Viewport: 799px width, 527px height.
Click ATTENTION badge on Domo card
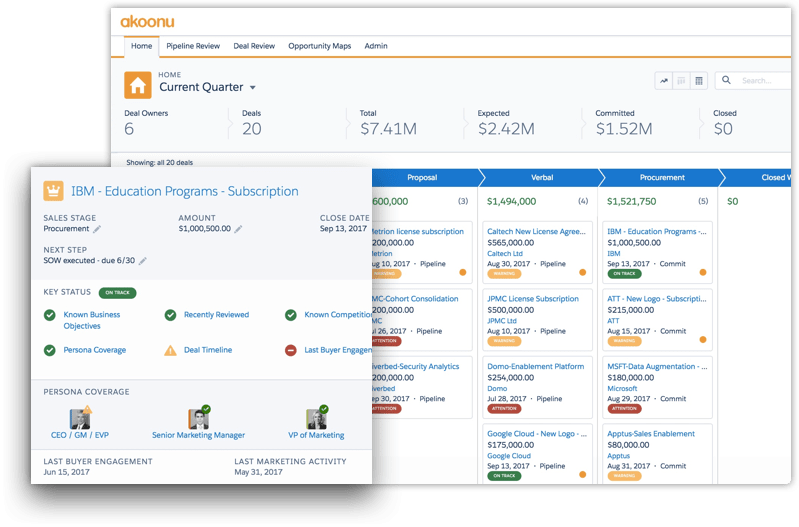pos(504,409)
